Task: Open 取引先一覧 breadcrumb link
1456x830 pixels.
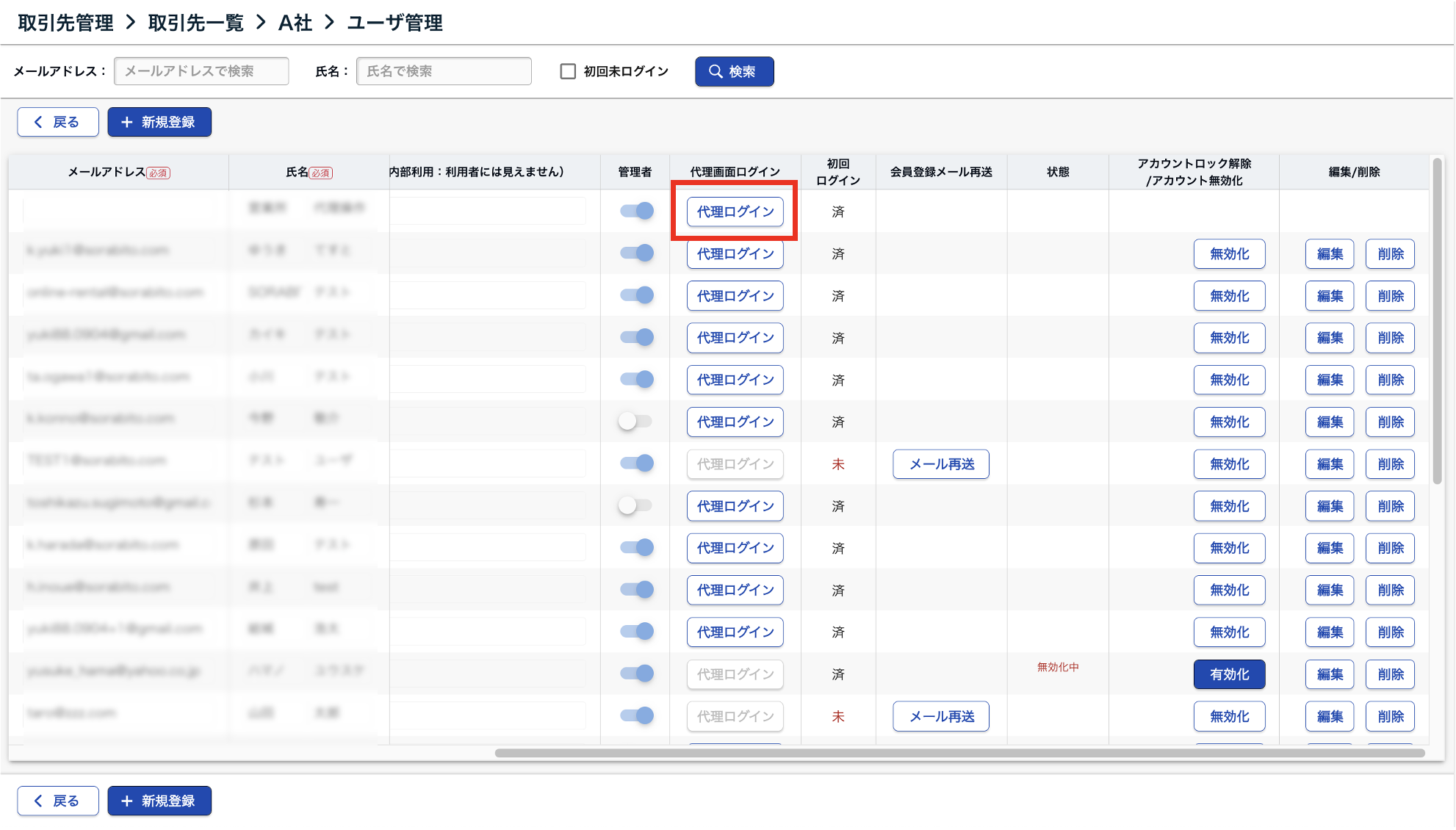Action: coord(195,23)
